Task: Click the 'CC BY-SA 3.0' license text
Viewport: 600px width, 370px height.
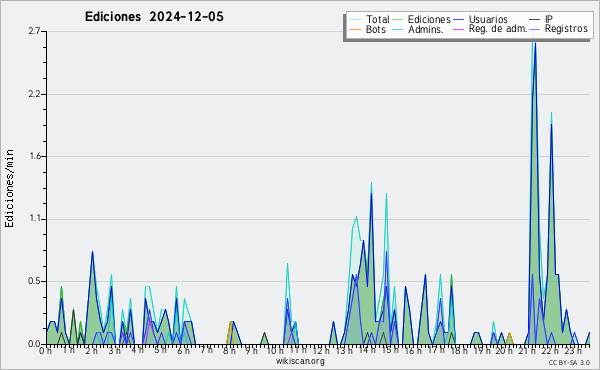Action: 569,362
